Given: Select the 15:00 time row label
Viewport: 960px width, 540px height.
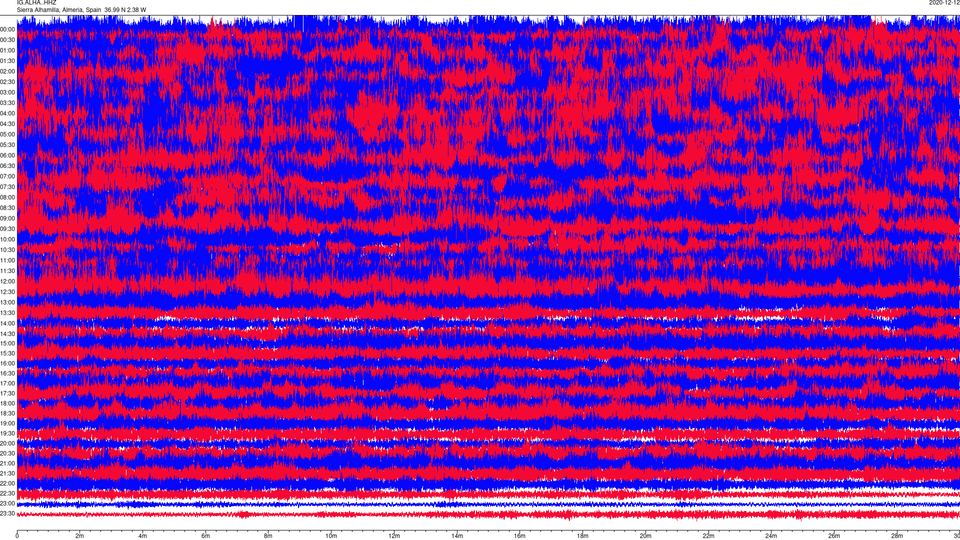Looking at the screenshot, I should [7, 343].
